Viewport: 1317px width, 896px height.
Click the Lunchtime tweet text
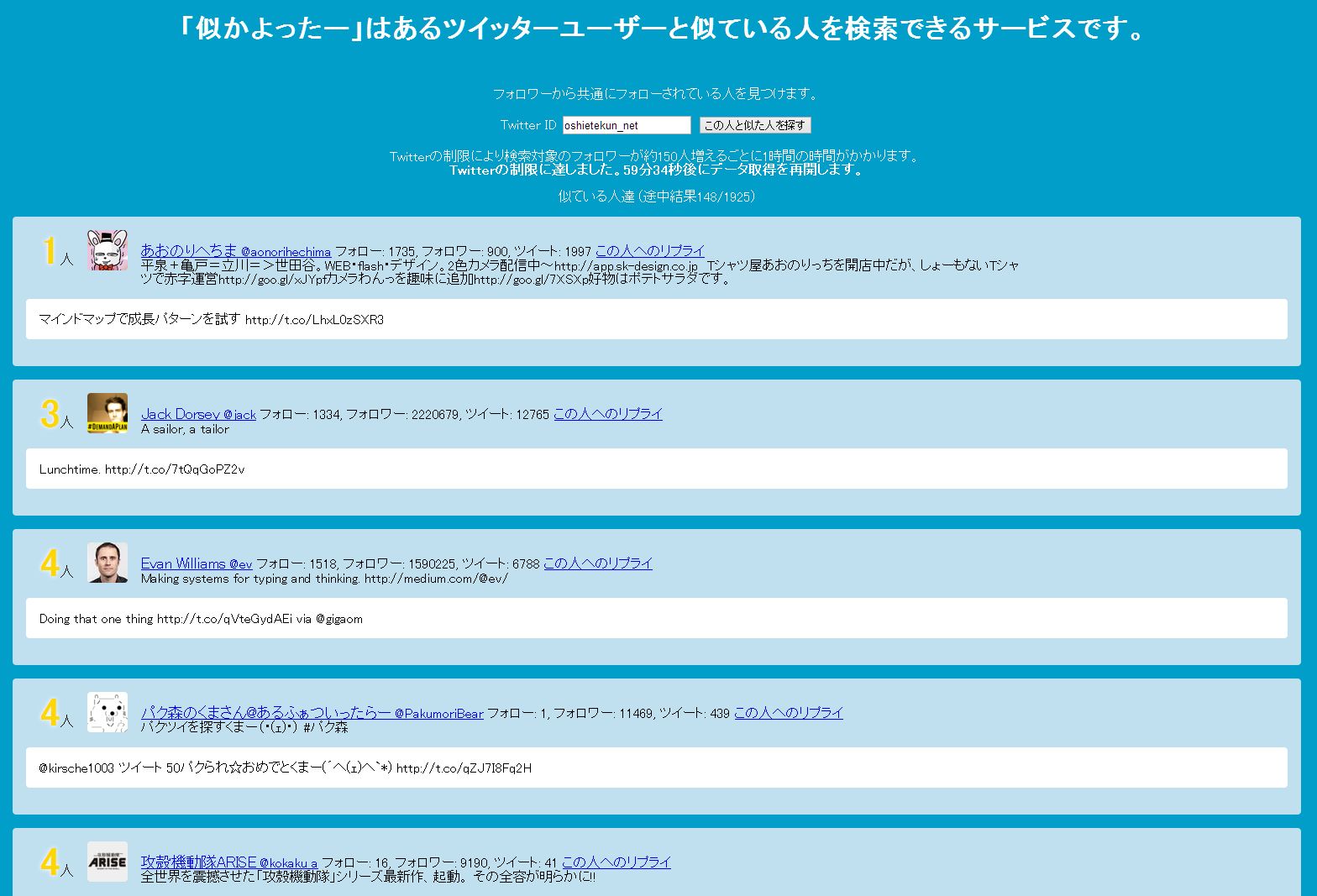pyautogui.click(x=142, y=469)
